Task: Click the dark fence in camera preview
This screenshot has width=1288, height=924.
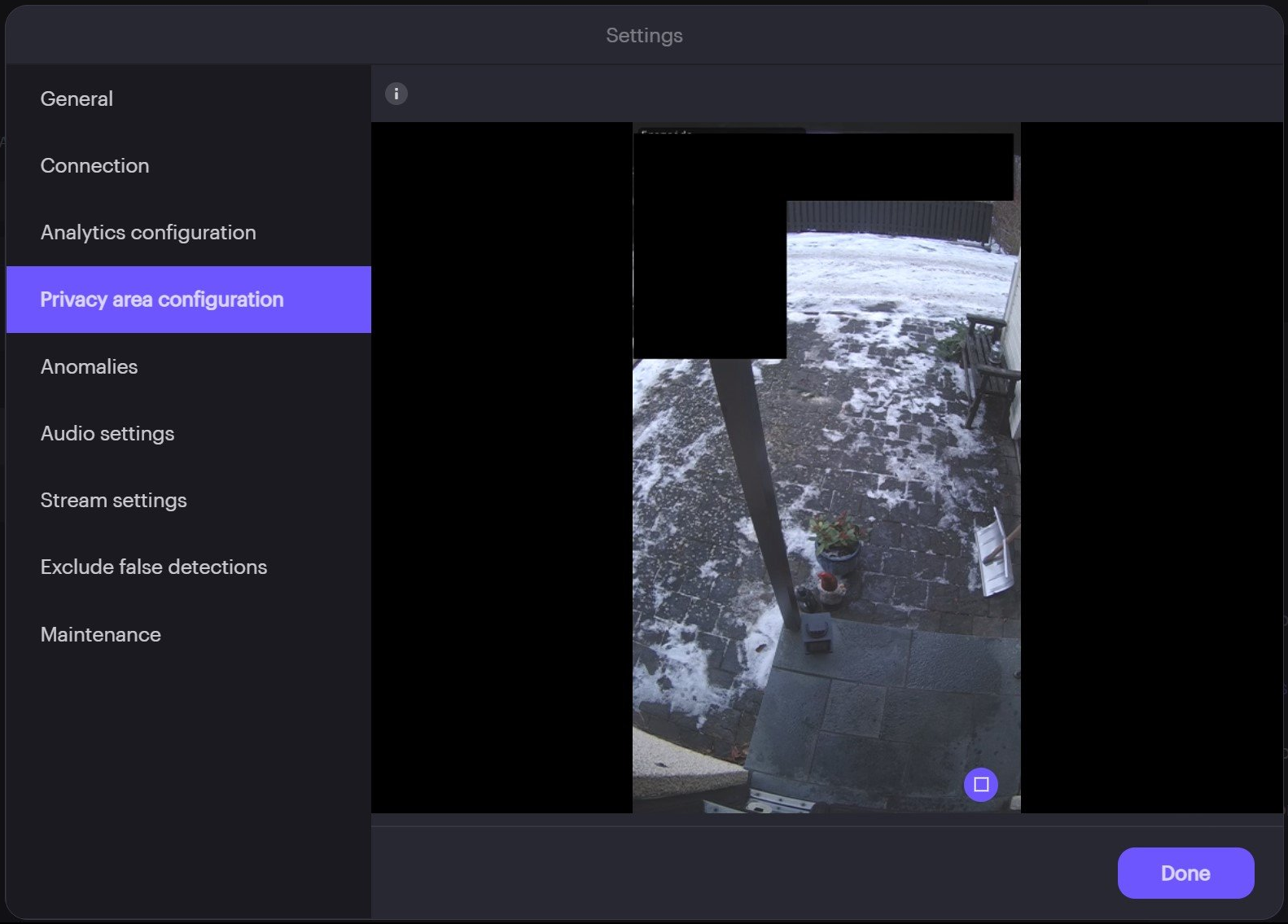Action: pos(887,217)
